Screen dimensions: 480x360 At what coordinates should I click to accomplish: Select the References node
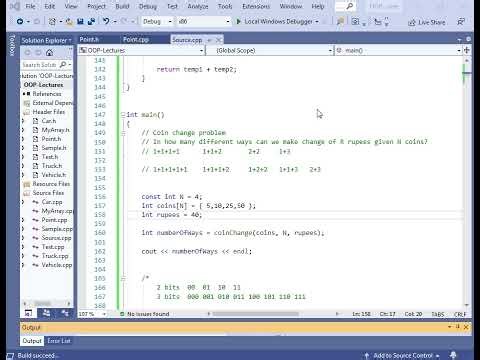pos(47,94)
